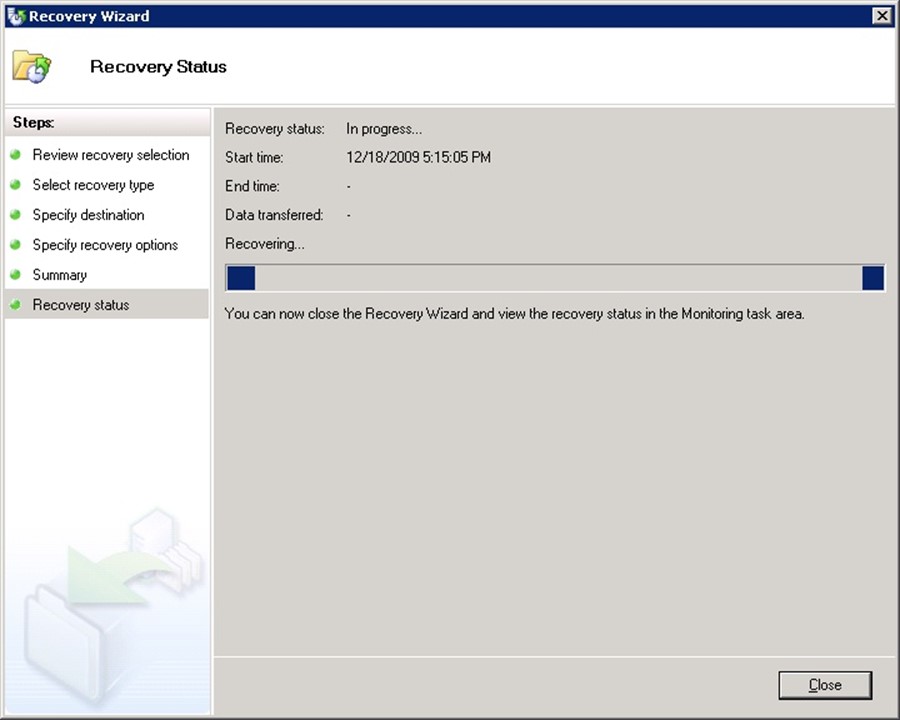The width and height of the screenshot is (900, 720).
Task: Click the In progress... recovery status text
Action: (384, 129)
